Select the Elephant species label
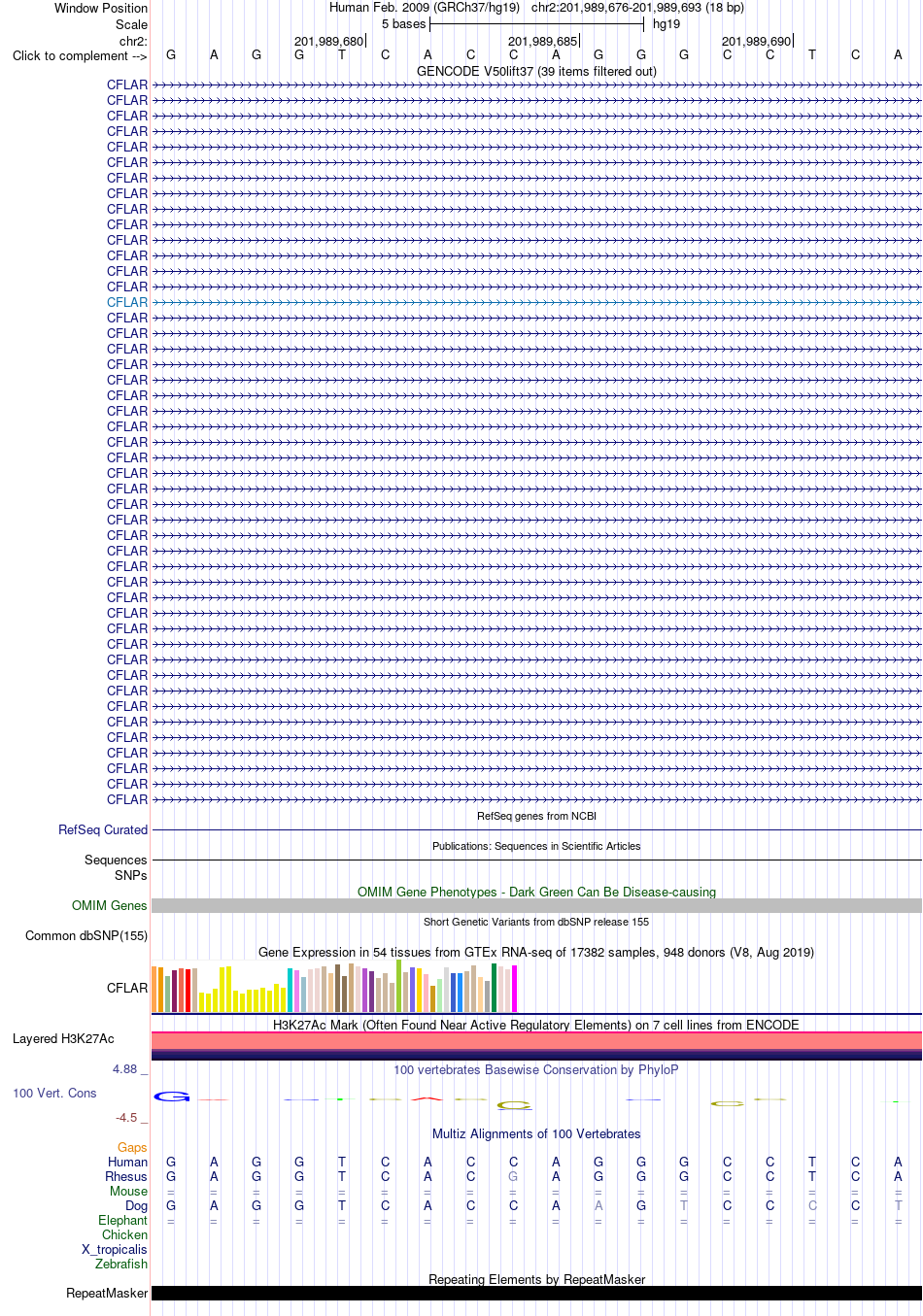 (123, 1220)
